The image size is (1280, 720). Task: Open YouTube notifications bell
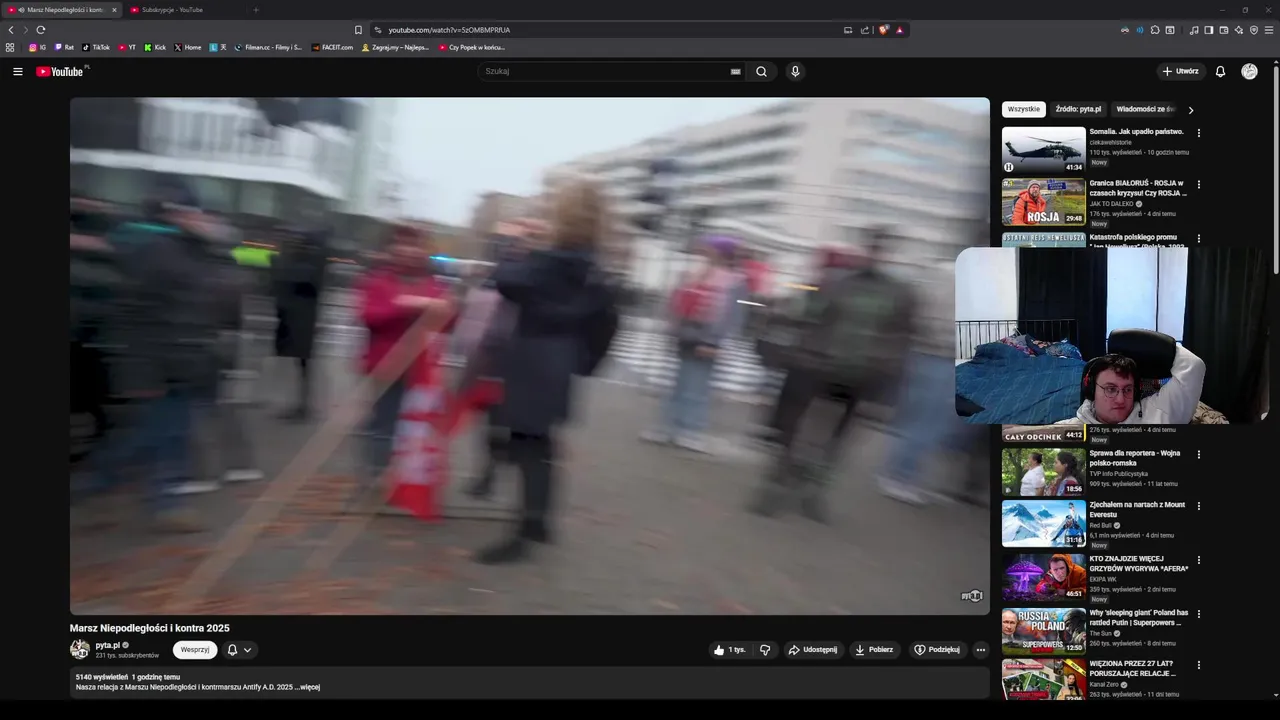pyautogui.click(x=1220, y=71)
